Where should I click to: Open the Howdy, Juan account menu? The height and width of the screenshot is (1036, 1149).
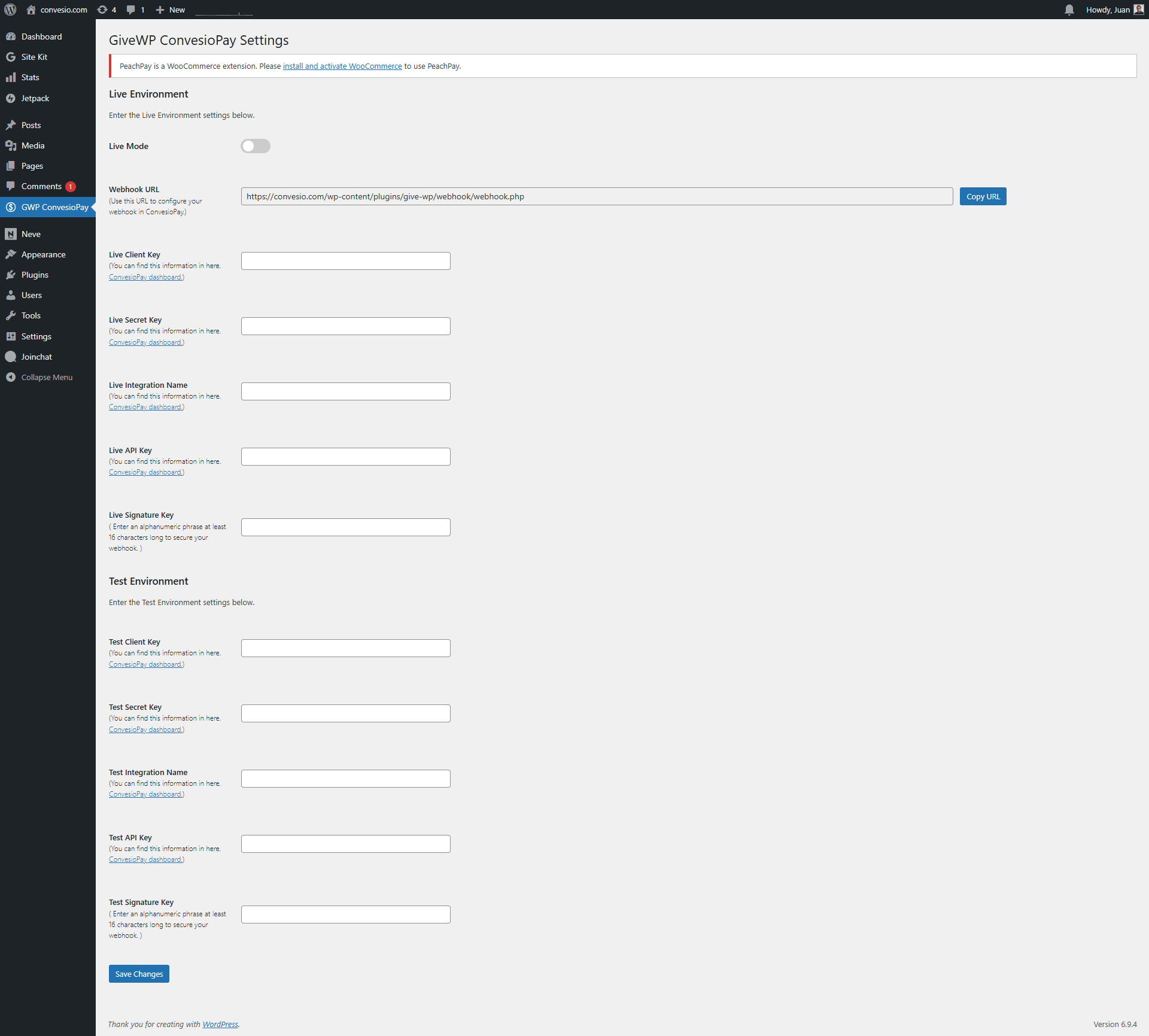click(1108, 10)
